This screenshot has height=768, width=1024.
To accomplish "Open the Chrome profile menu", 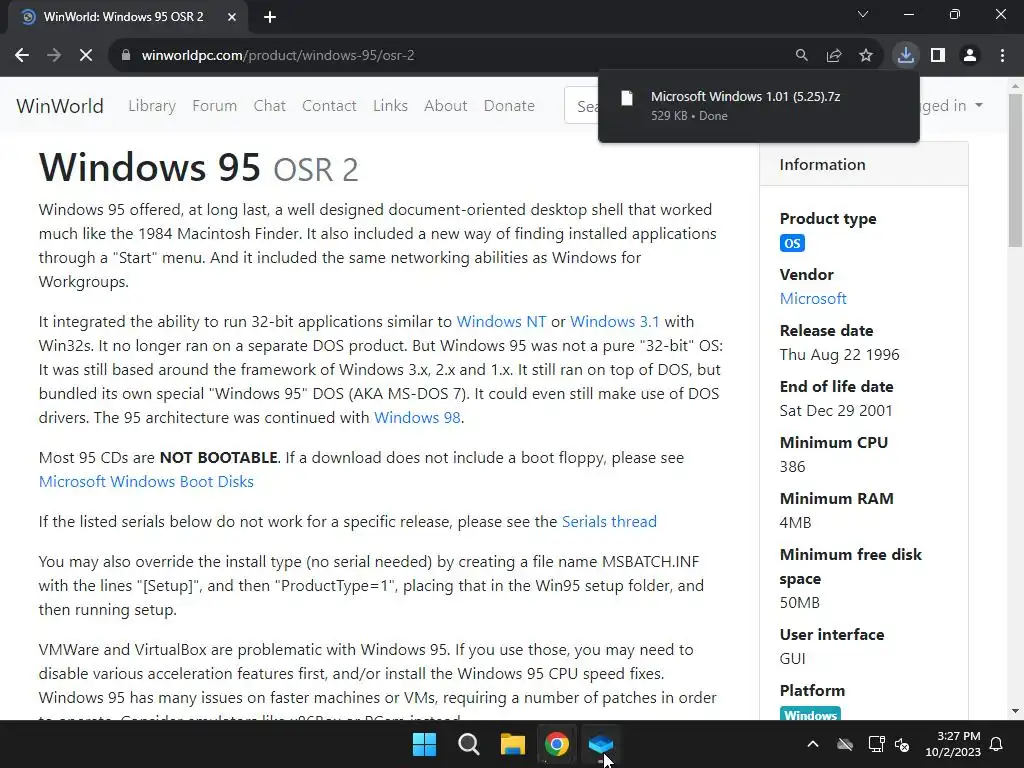I will 970,56.
